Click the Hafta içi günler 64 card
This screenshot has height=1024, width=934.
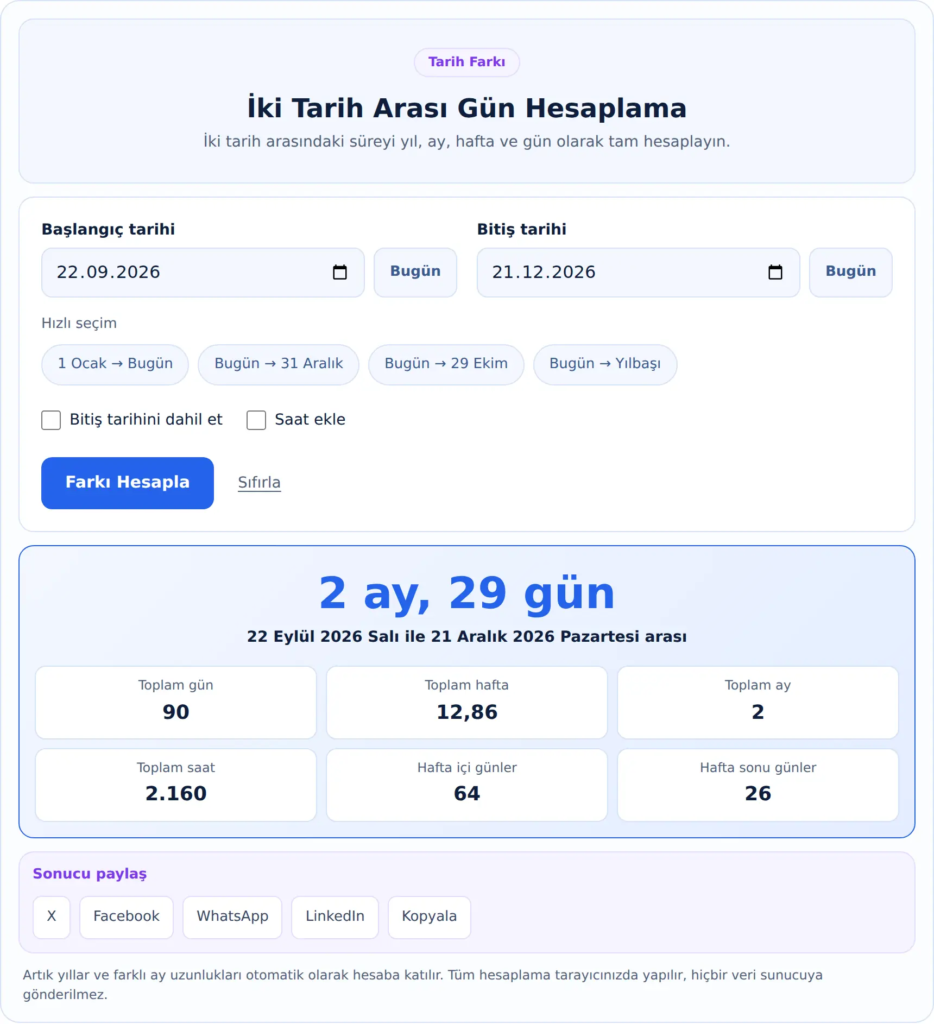tap(467, 785)
